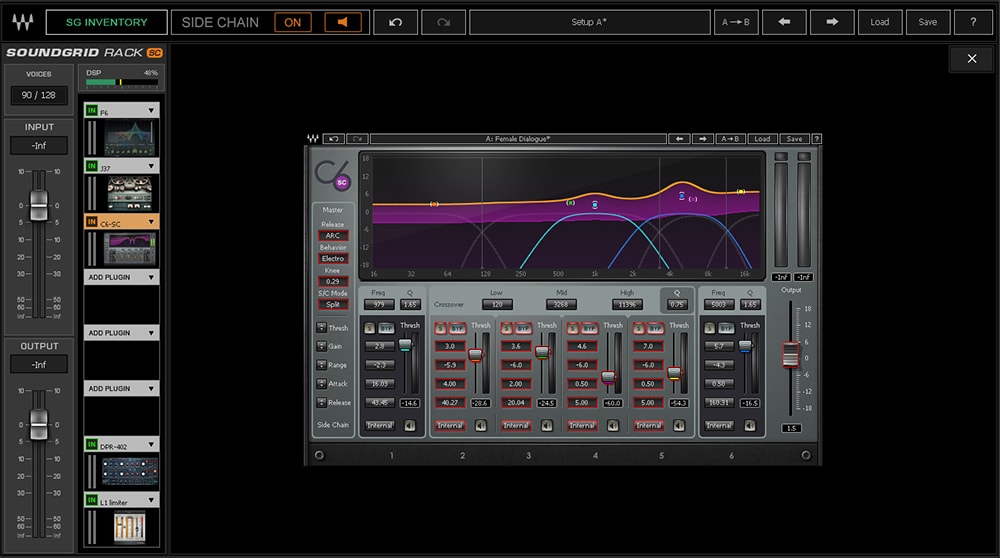Toggle IN bypass for L1 limiter slot
This screenshot has width=1000, height=558.
tap(91, 498)
